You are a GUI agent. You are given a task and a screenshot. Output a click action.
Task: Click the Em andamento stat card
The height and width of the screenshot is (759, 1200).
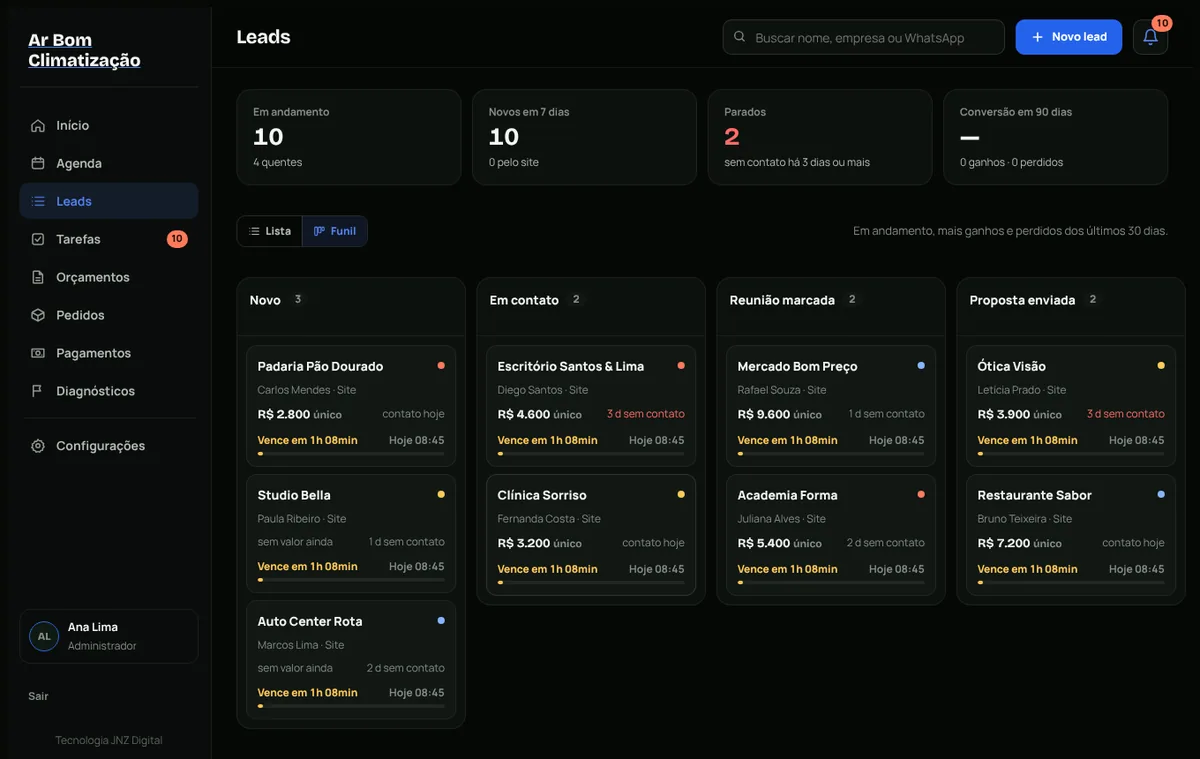pyautogui.click(x=349, y=137)
